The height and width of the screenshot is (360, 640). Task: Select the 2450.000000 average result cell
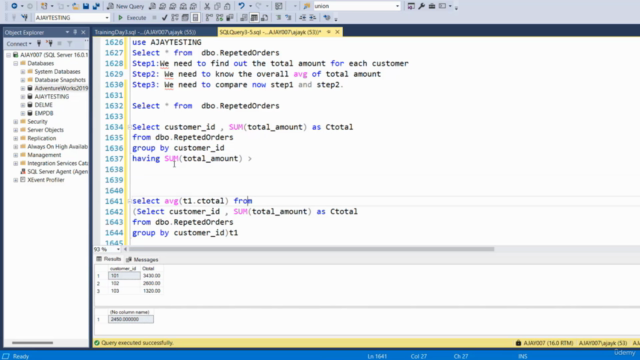tap(131, 319)
